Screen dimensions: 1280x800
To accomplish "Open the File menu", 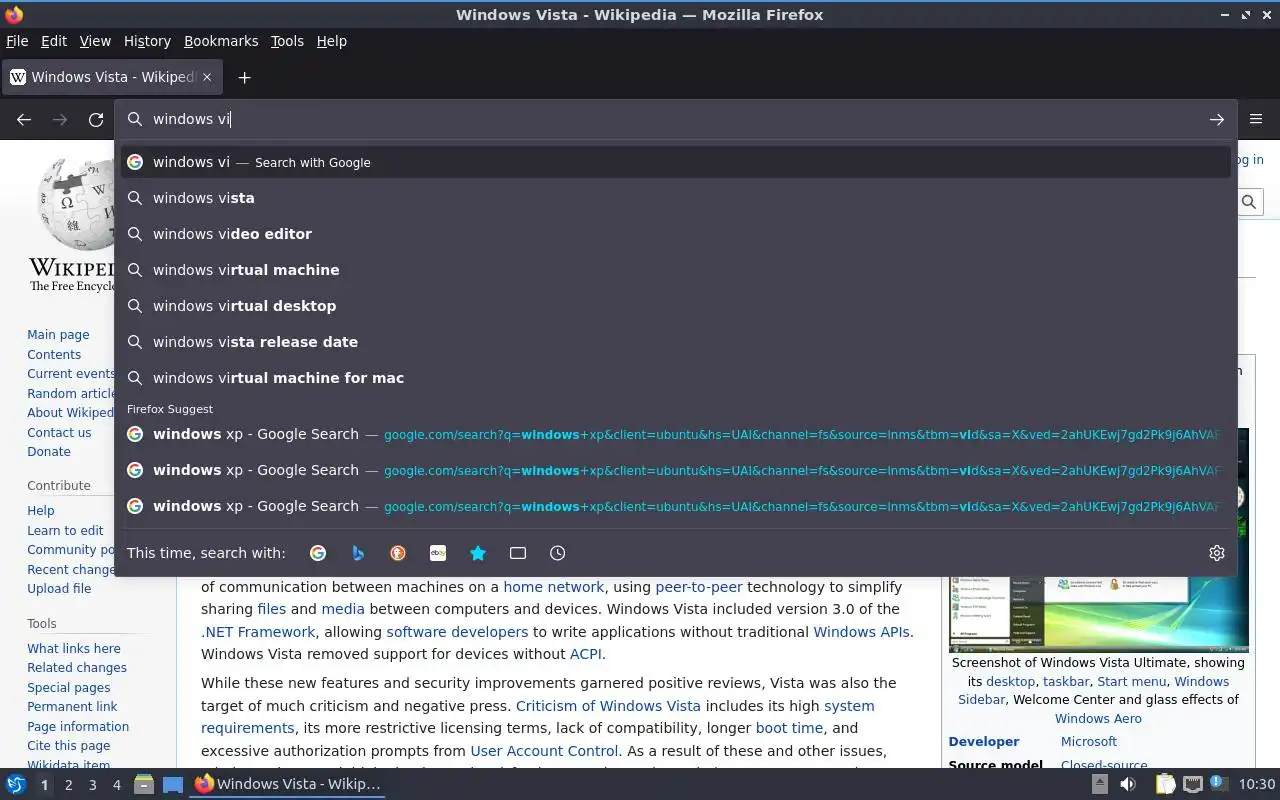I will coord(17,41).
